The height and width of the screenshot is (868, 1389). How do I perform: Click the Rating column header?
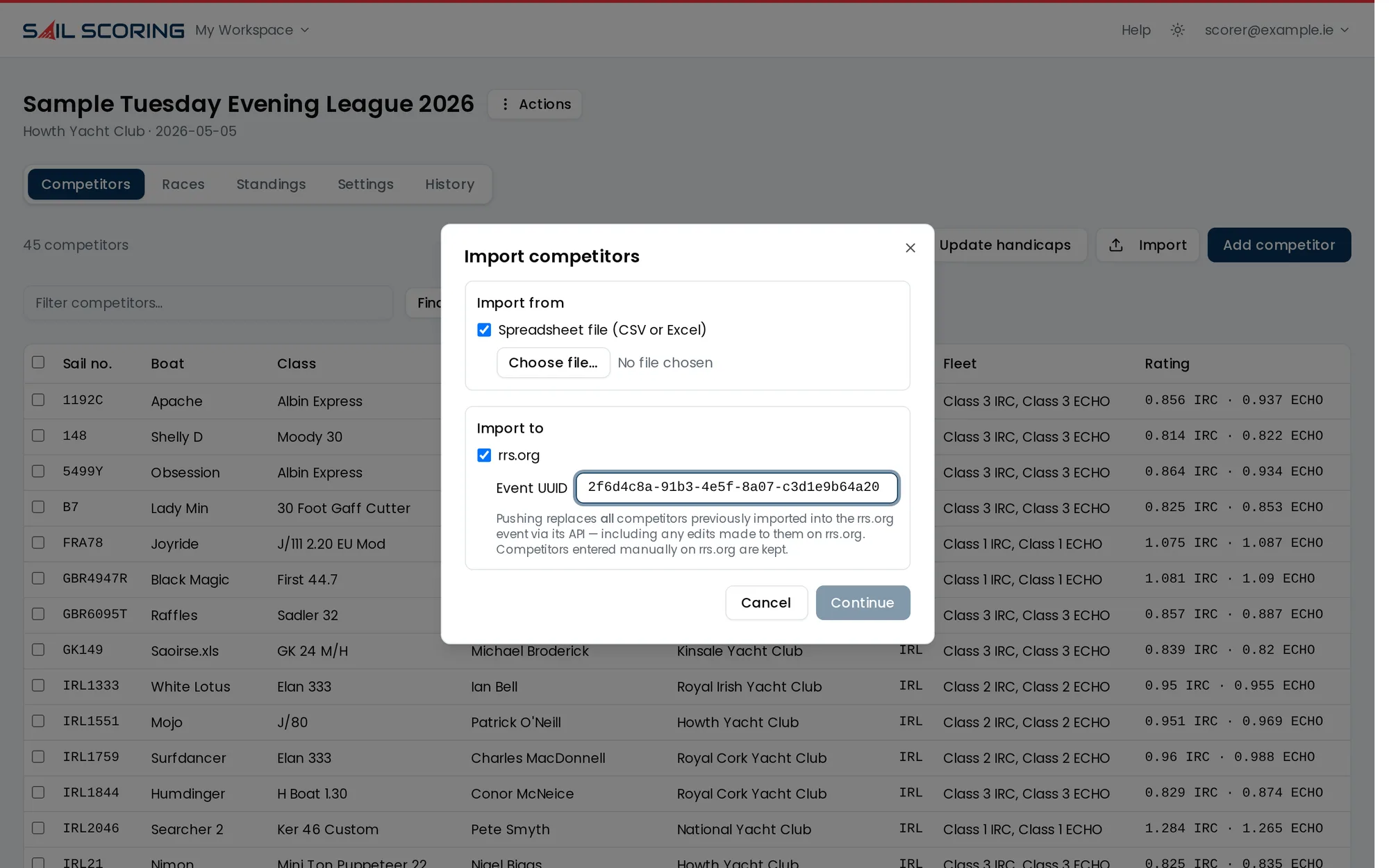pyautogui.click(x=1167, y=364)
